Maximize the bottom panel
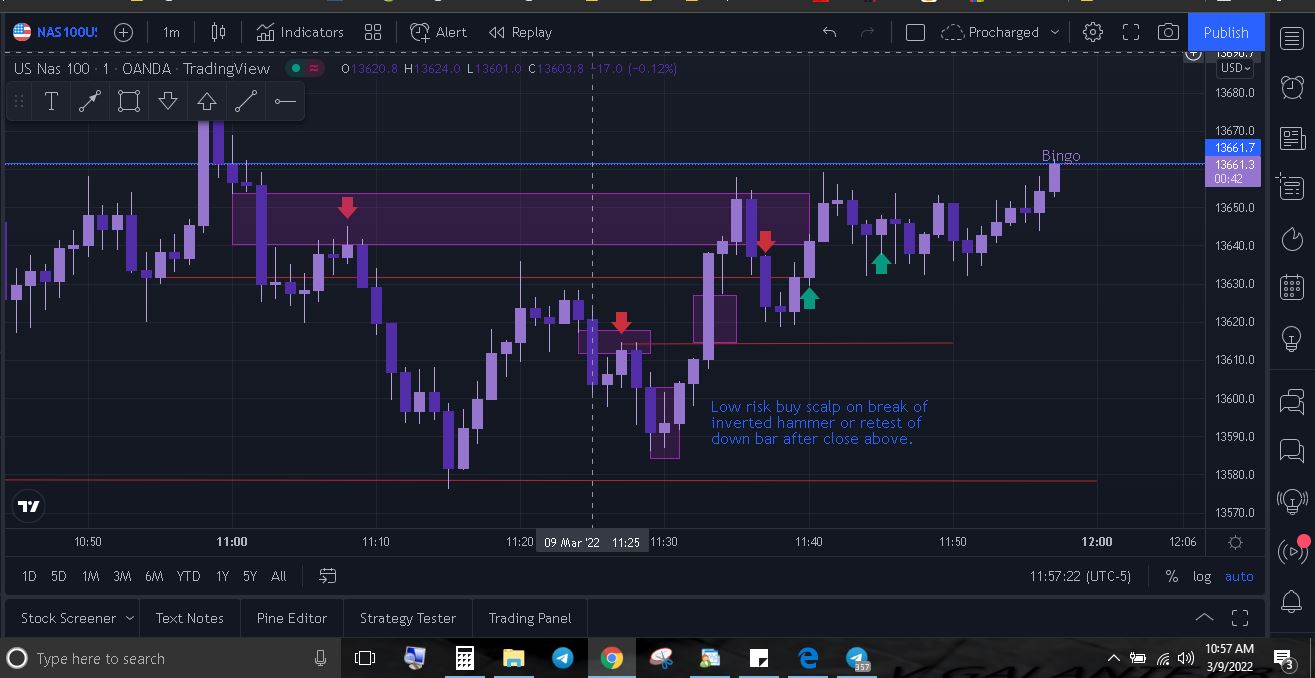This screenshot has width=1315, height=678. (1240, 618)
